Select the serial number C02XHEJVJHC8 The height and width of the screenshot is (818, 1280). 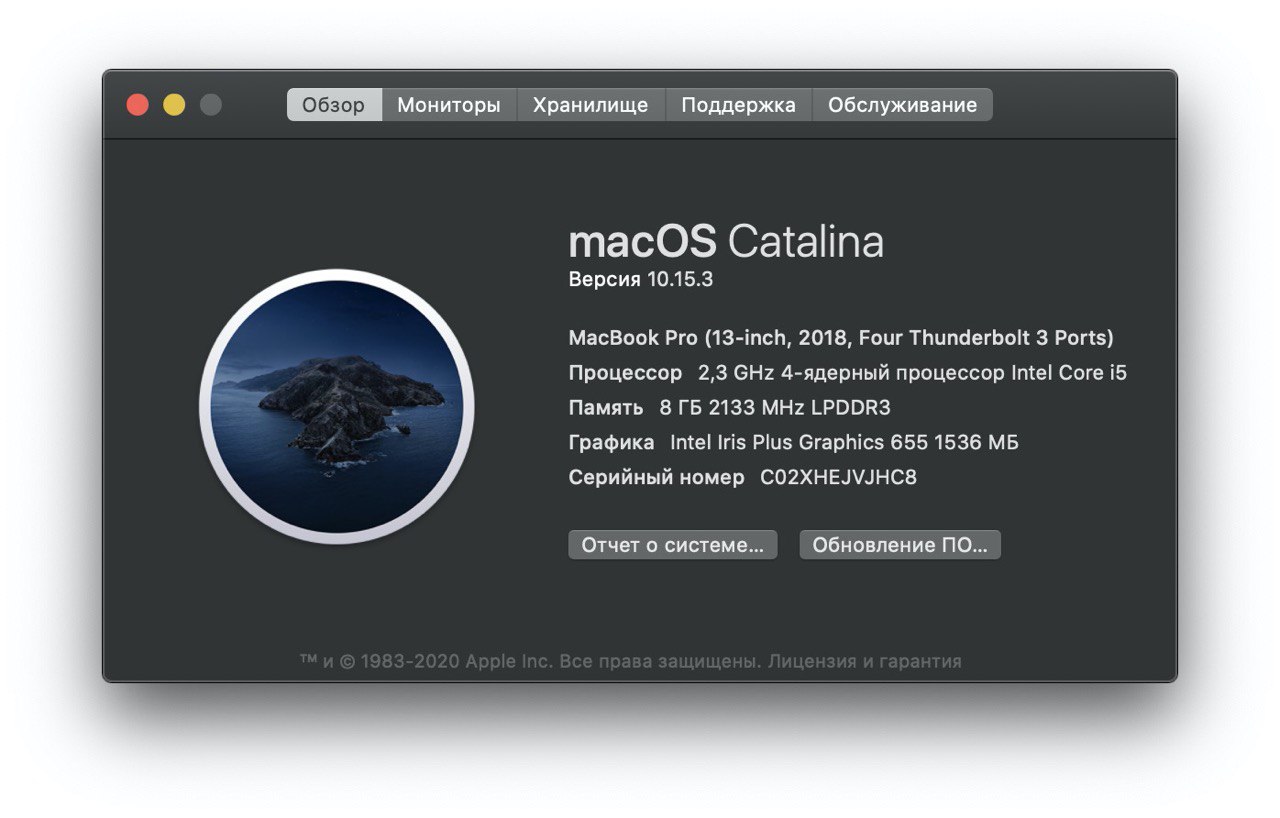click(x=839, y=477)
